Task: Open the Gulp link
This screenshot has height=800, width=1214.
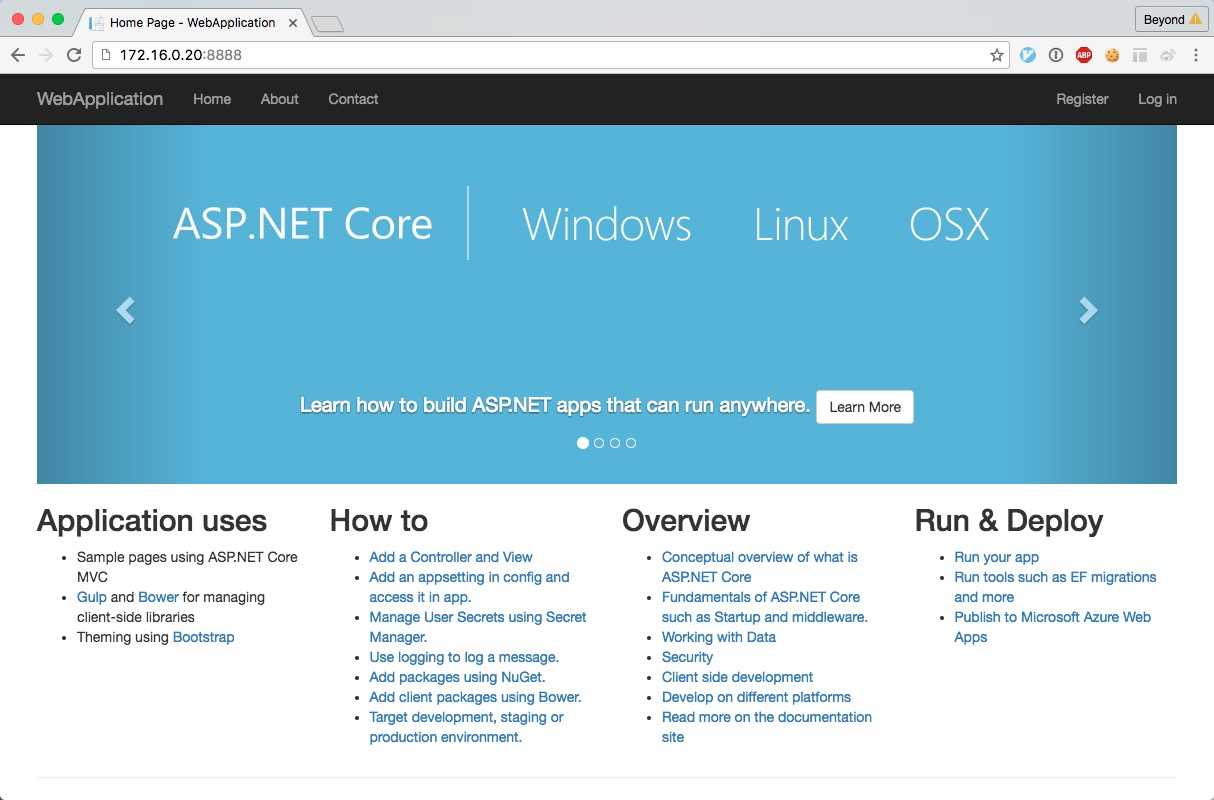Action: click(91, 597)
